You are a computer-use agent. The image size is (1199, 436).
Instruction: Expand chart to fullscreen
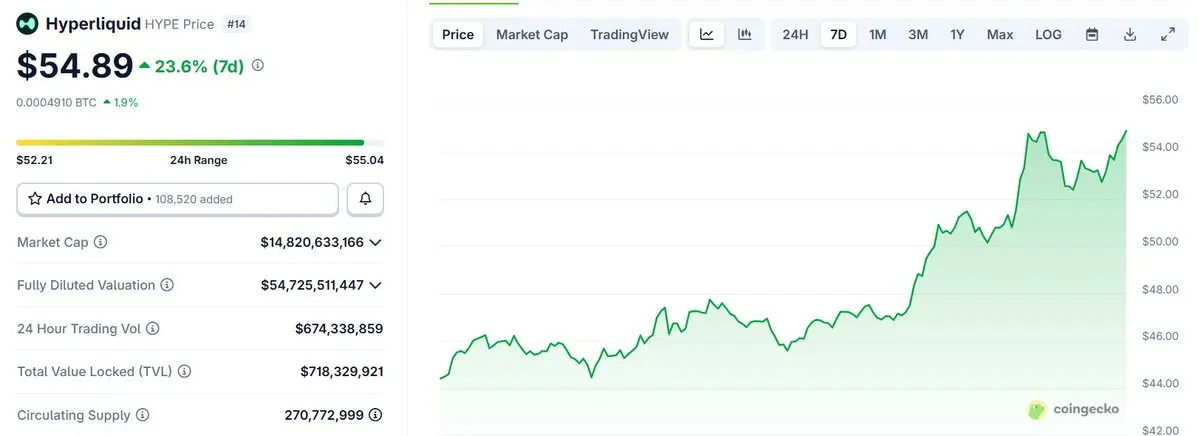(1168, 34)
